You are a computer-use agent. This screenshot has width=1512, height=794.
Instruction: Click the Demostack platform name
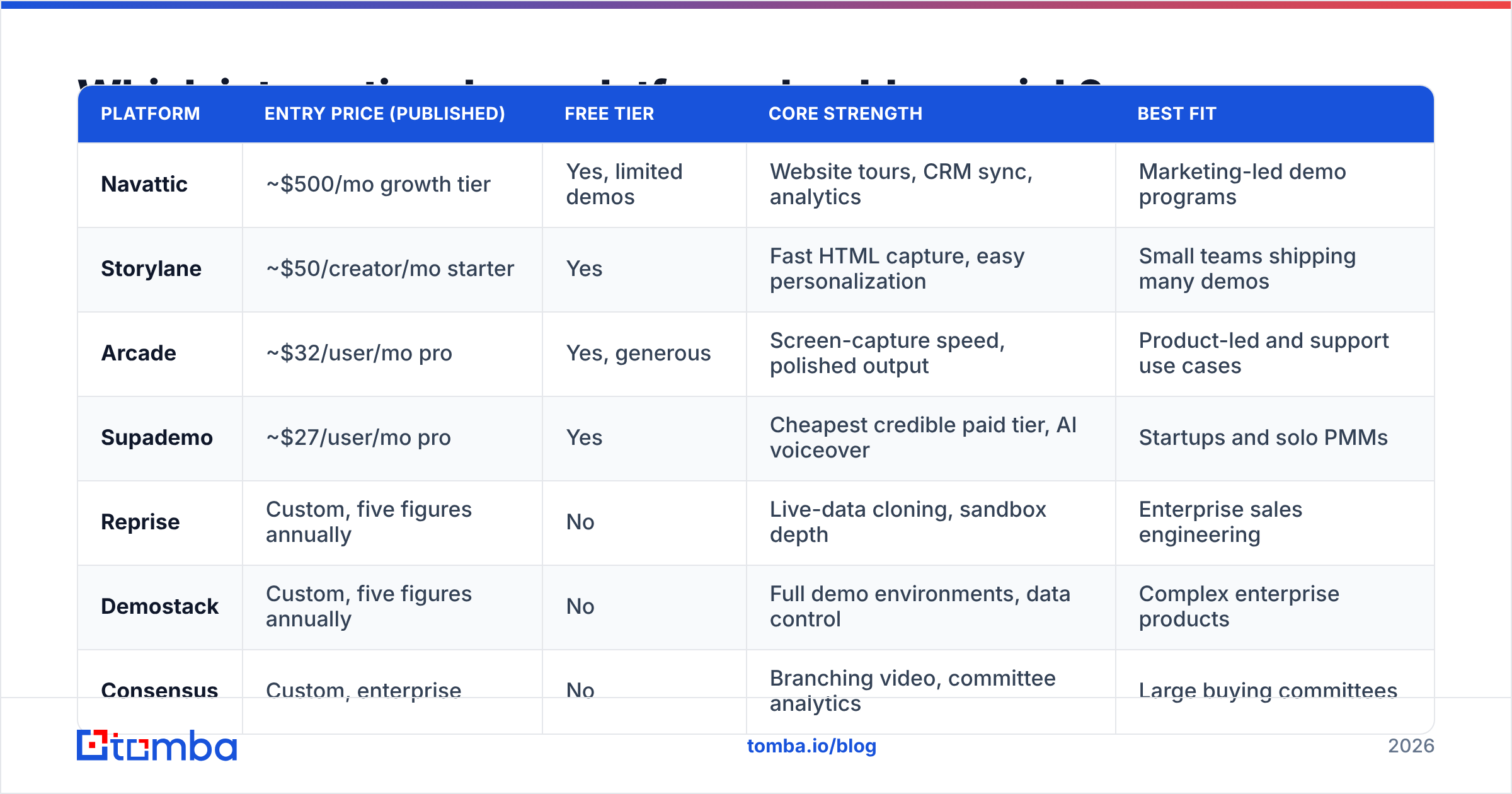click(159, 606)
